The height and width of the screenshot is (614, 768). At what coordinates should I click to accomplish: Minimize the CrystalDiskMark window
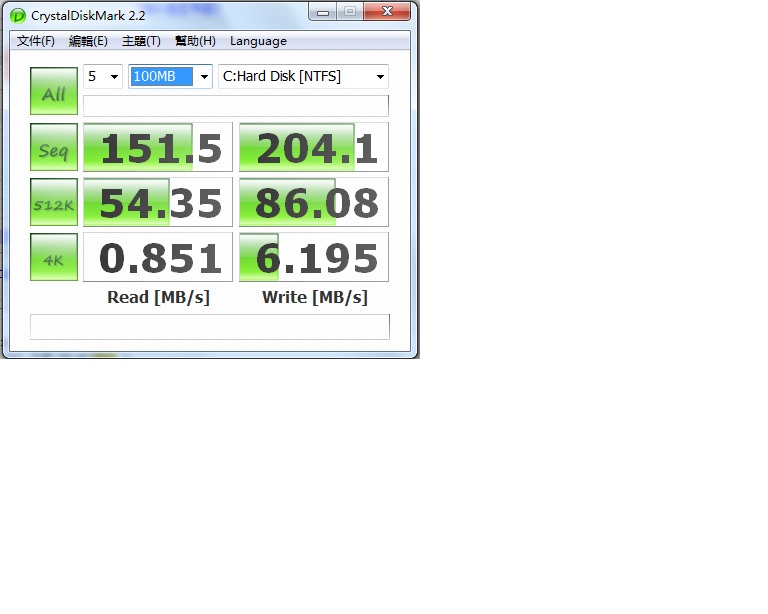(322, 12)
